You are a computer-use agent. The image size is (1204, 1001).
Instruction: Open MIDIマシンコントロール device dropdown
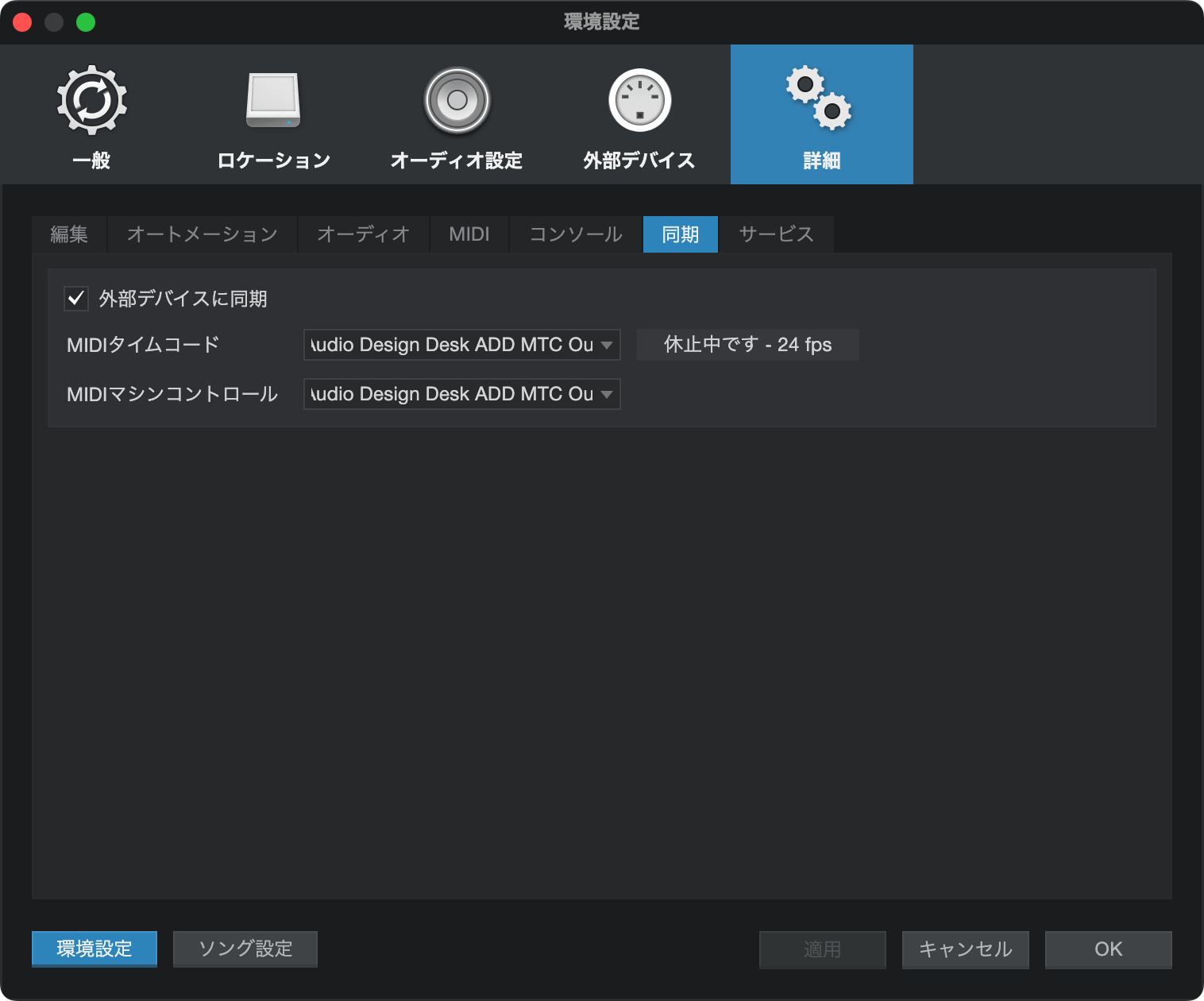(462, 394)
